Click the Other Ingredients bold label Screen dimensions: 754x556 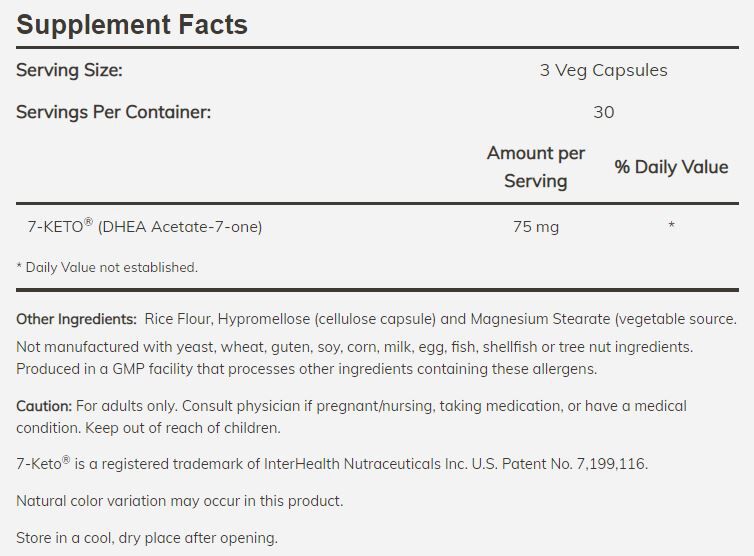click(x=76, y=319)
